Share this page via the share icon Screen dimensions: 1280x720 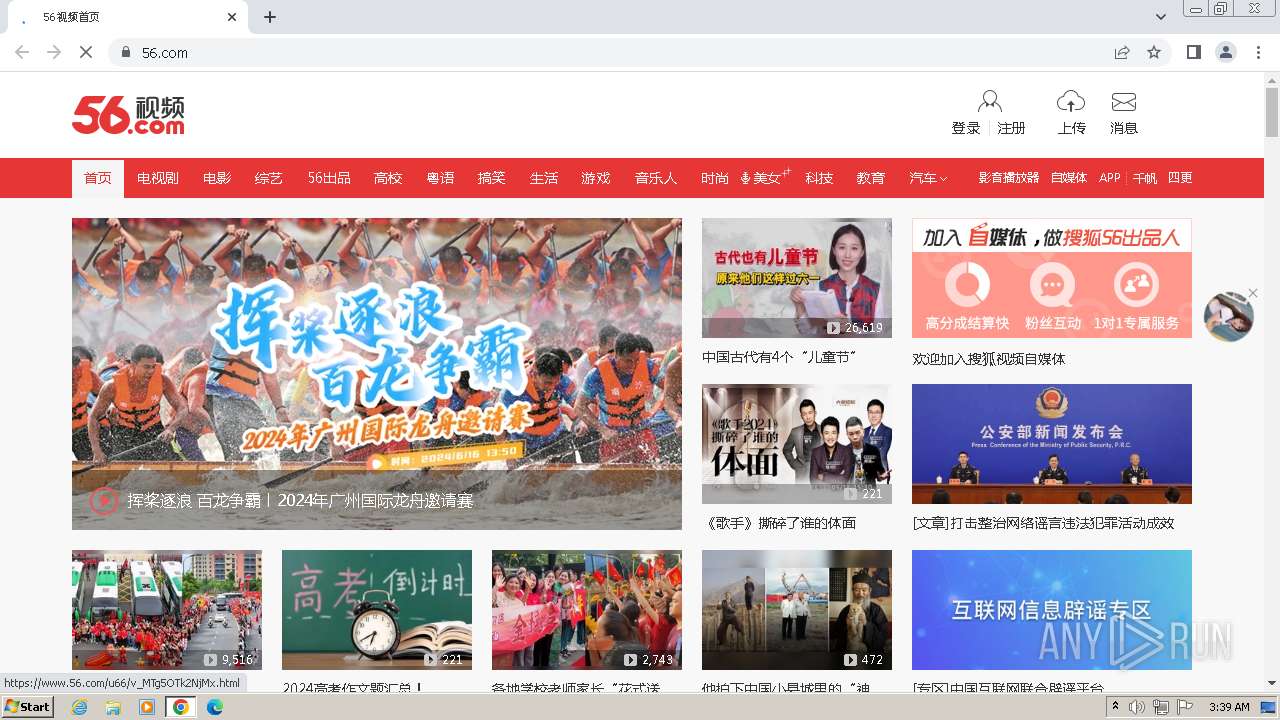(1122, 52)
